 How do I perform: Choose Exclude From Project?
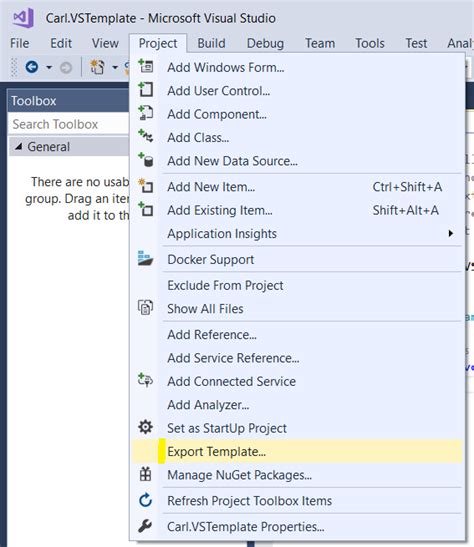[297, 285]
